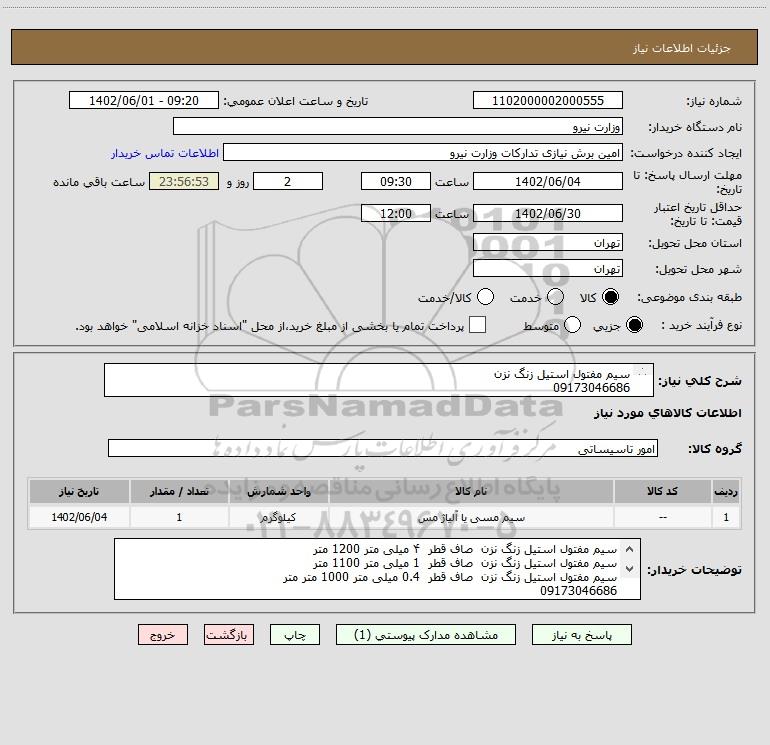Click the 1402/06/04 need date table cell
The height and width of the screenshot is (745, 770).
click(79, 517)
